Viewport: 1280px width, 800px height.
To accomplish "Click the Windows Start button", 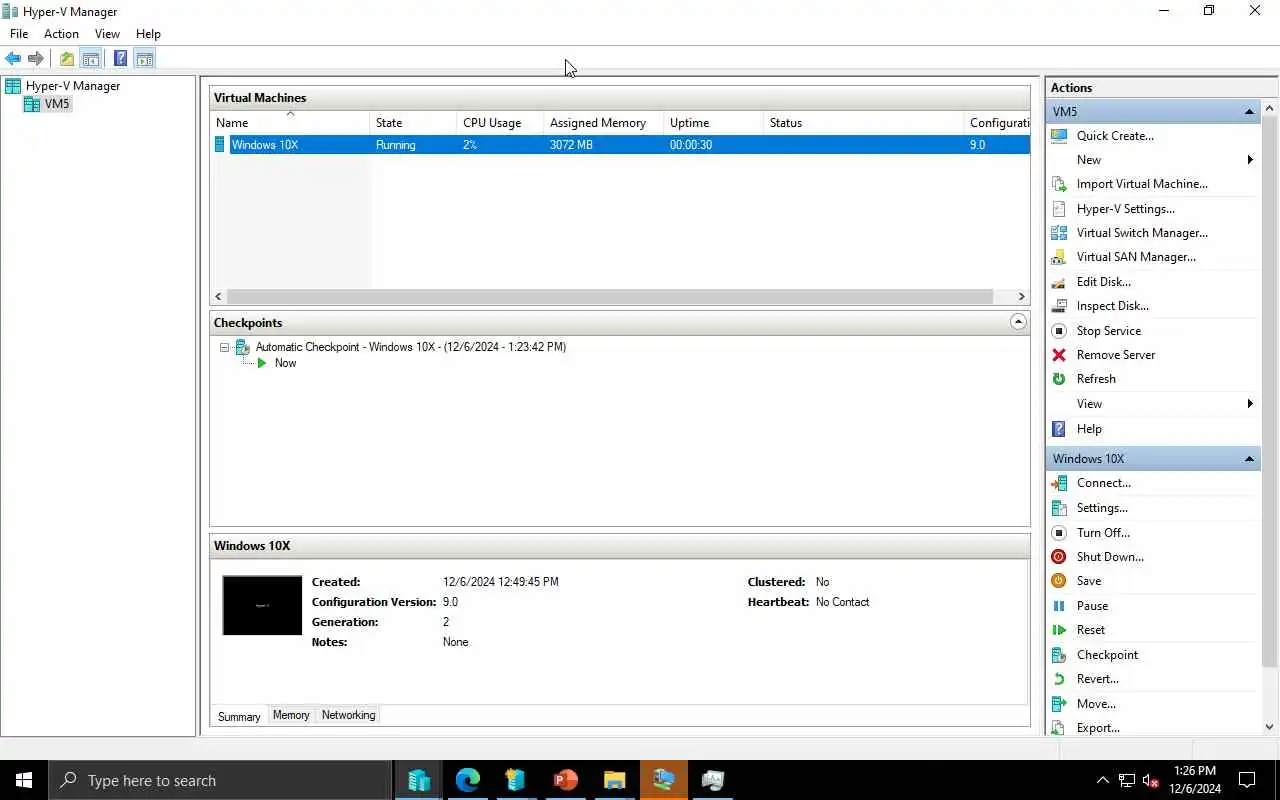I will point(24,780).
